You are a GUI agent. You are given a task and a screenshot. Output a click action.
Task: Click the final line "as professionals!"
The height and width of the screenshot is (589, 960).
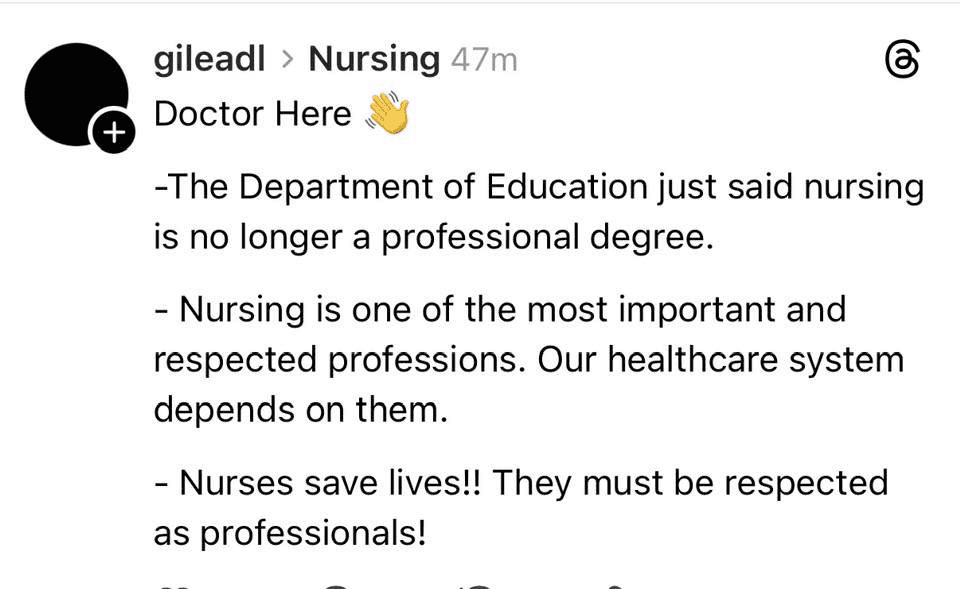[x=289, y=533]
